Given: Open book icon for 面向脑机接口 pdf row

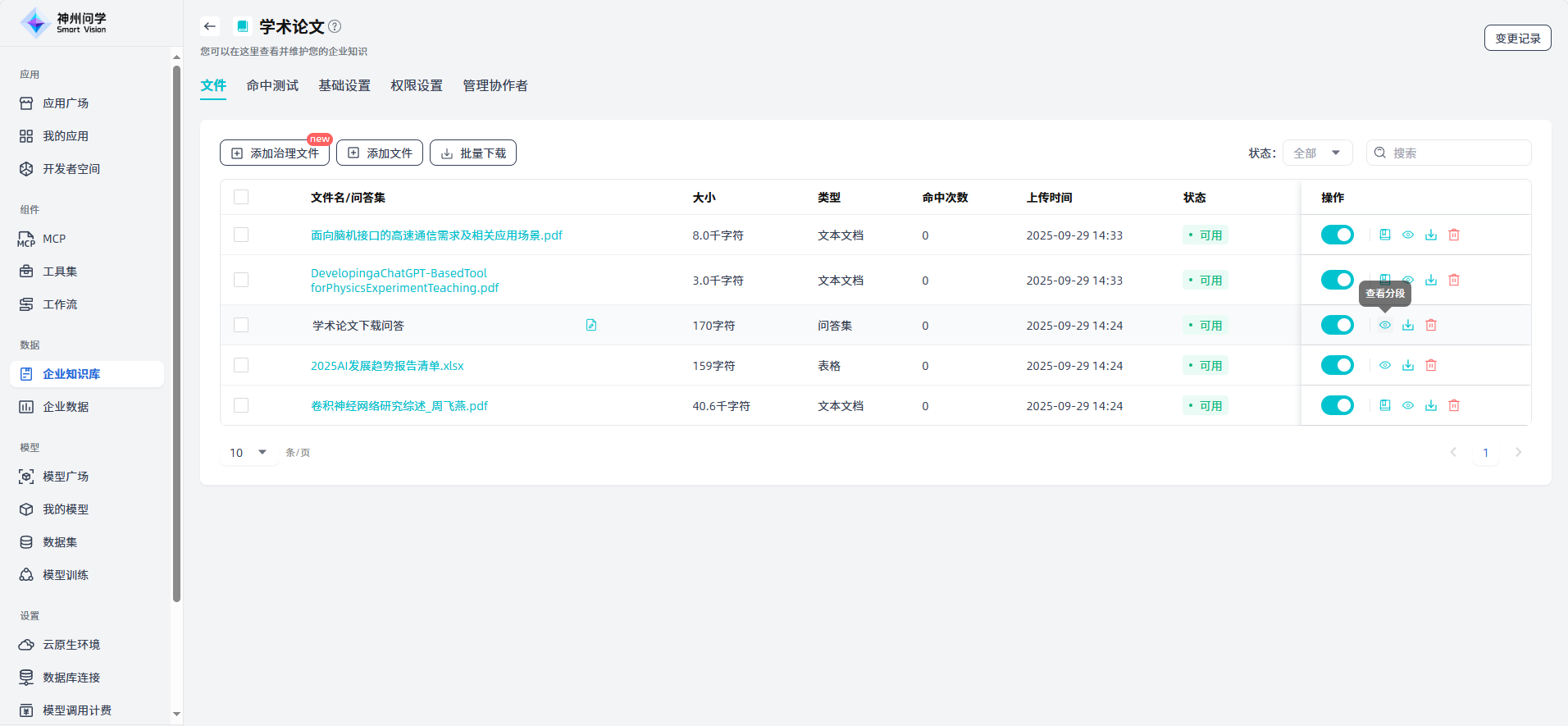Looking at the screenshot, I should click(1385, 235).
